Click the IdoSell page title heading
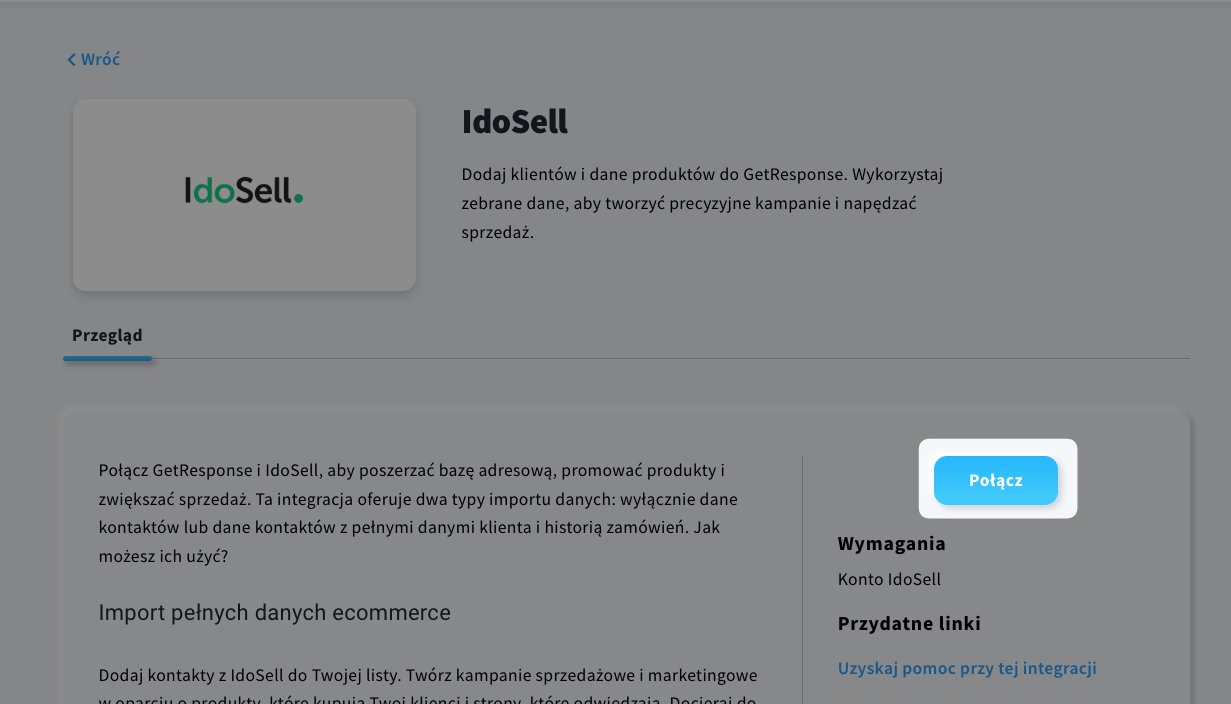This screenshot has width=1231, height=704. tap(515, 122)
